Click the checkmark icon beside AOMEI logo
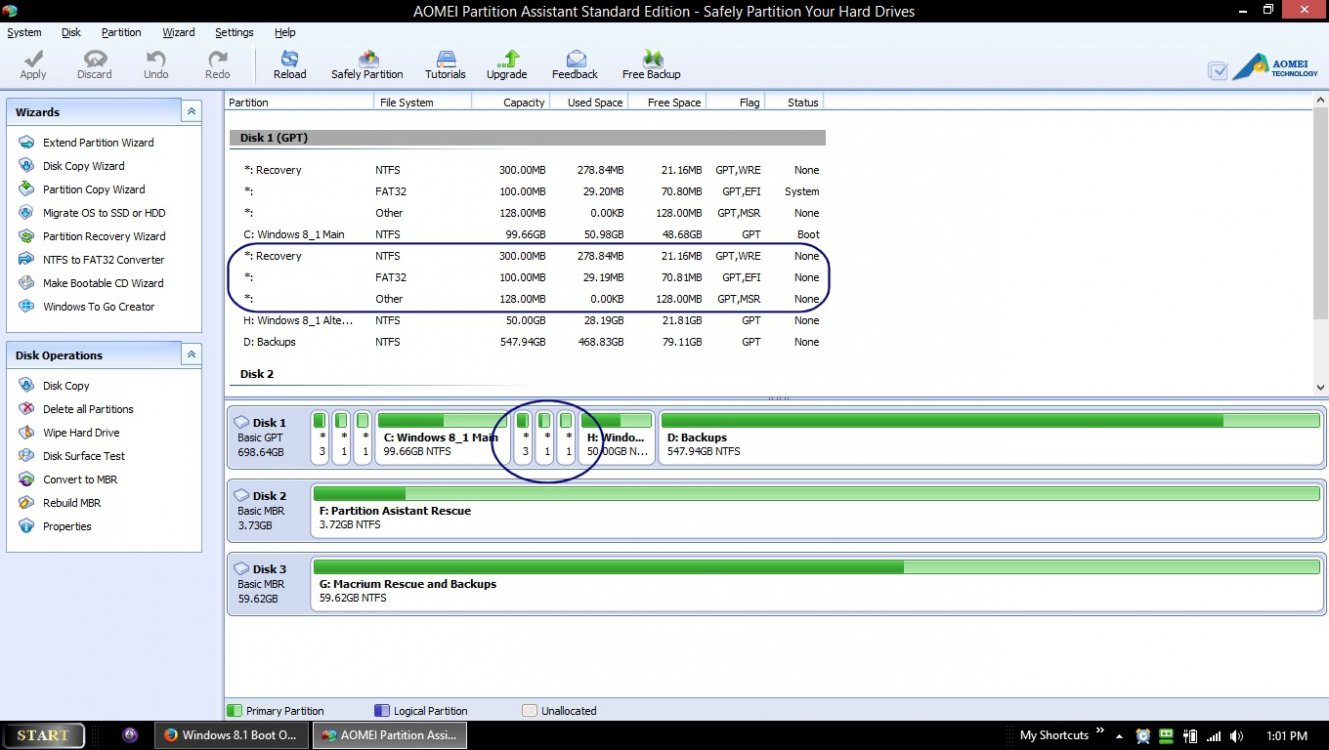1329x750 pixels. [x=1217, y=70]
